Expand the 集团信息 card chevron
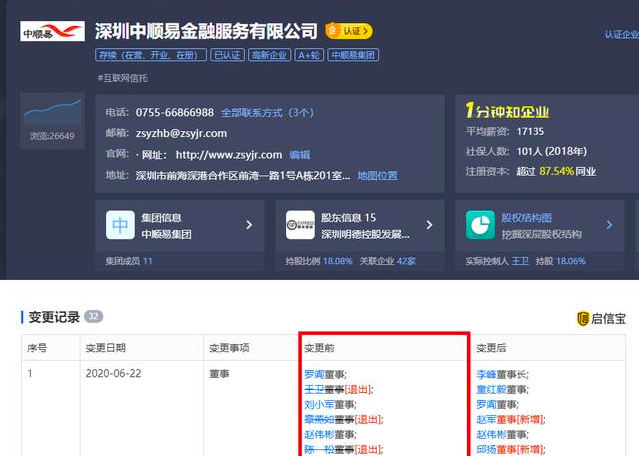The width and height of the screenshot is (639, 456). pyautogui.click(x=249, y=225)
